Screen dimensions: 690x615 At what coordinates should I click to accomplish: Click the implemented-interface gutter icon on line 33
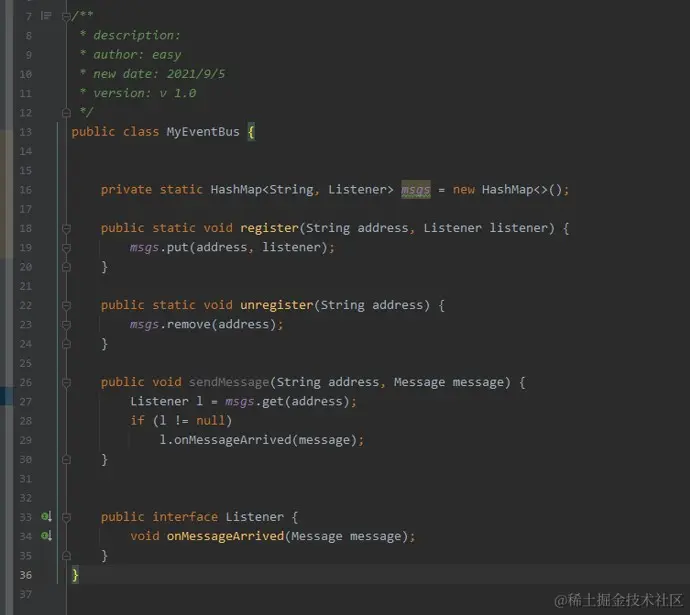(x=46, y=516)
